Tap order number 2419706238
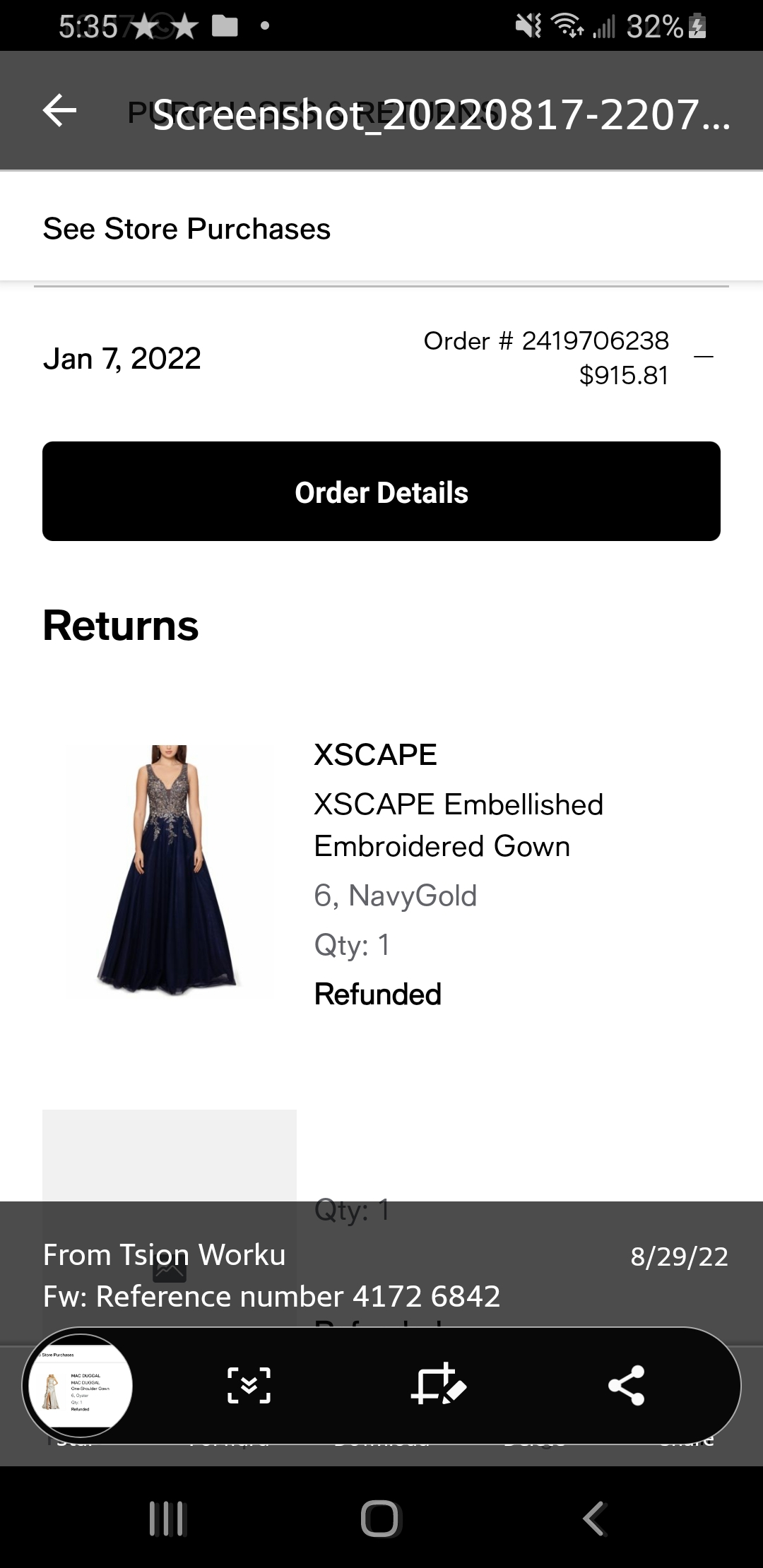Viewport: 763px width, 1568px height. point(545,341)
